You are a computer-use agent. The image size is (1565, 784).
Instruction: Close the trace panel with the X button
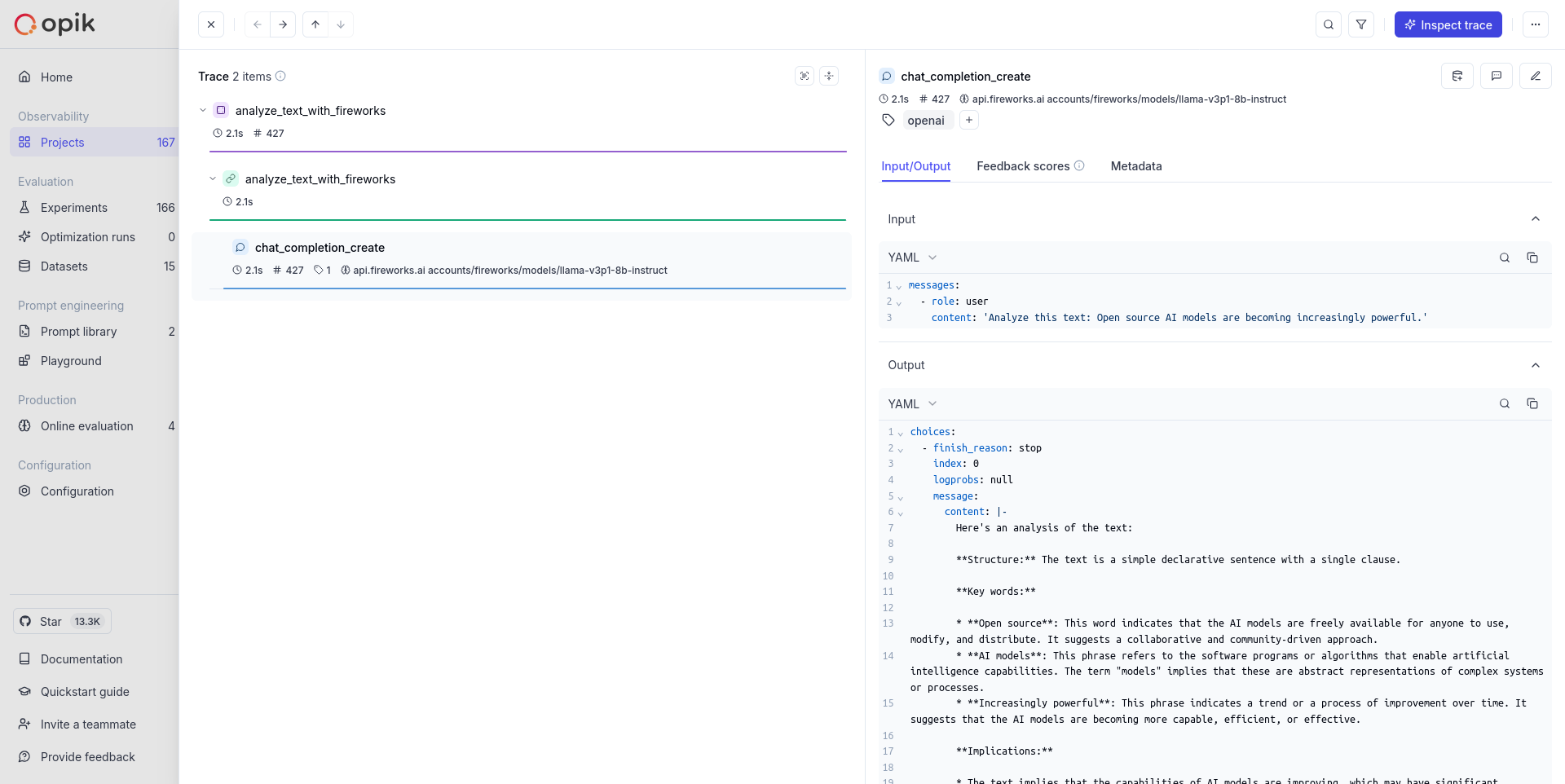(211, 24)
